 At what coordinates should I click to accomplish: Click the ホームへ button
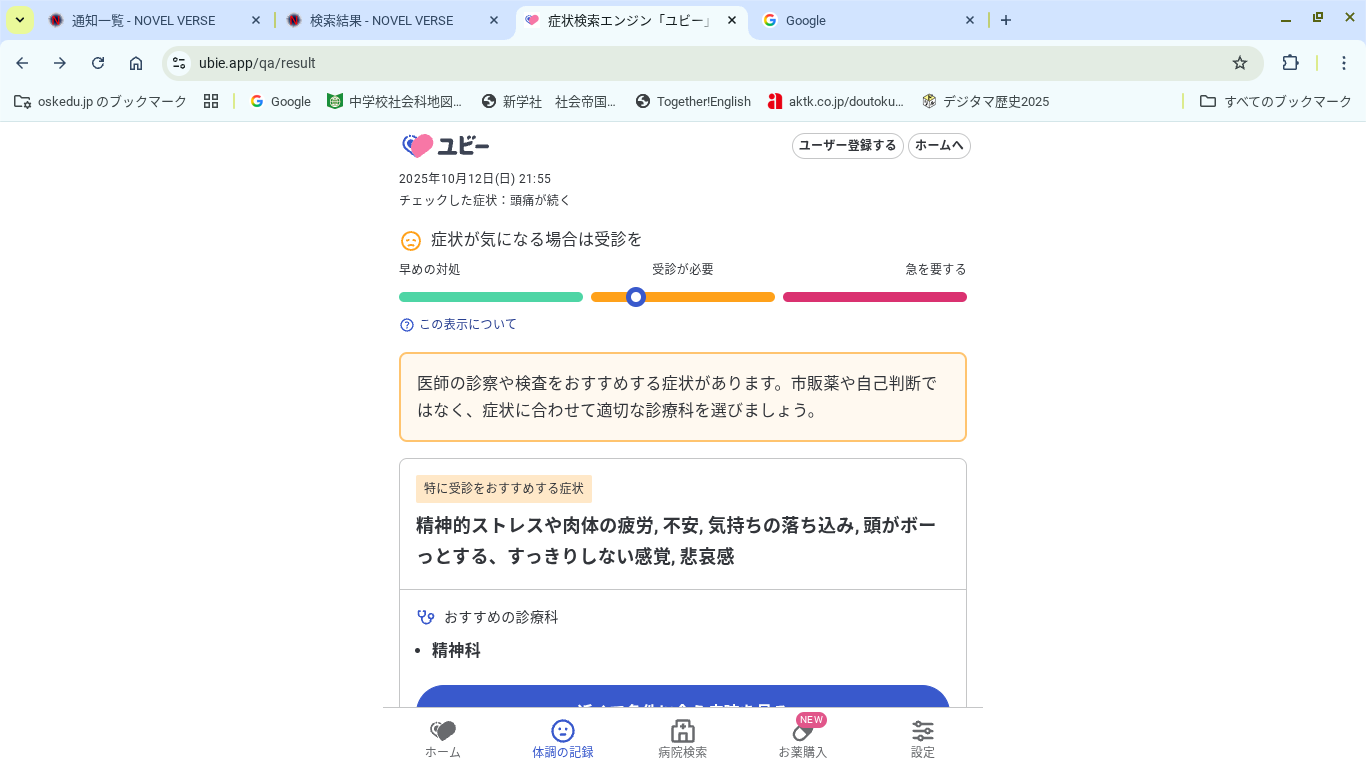939,146
